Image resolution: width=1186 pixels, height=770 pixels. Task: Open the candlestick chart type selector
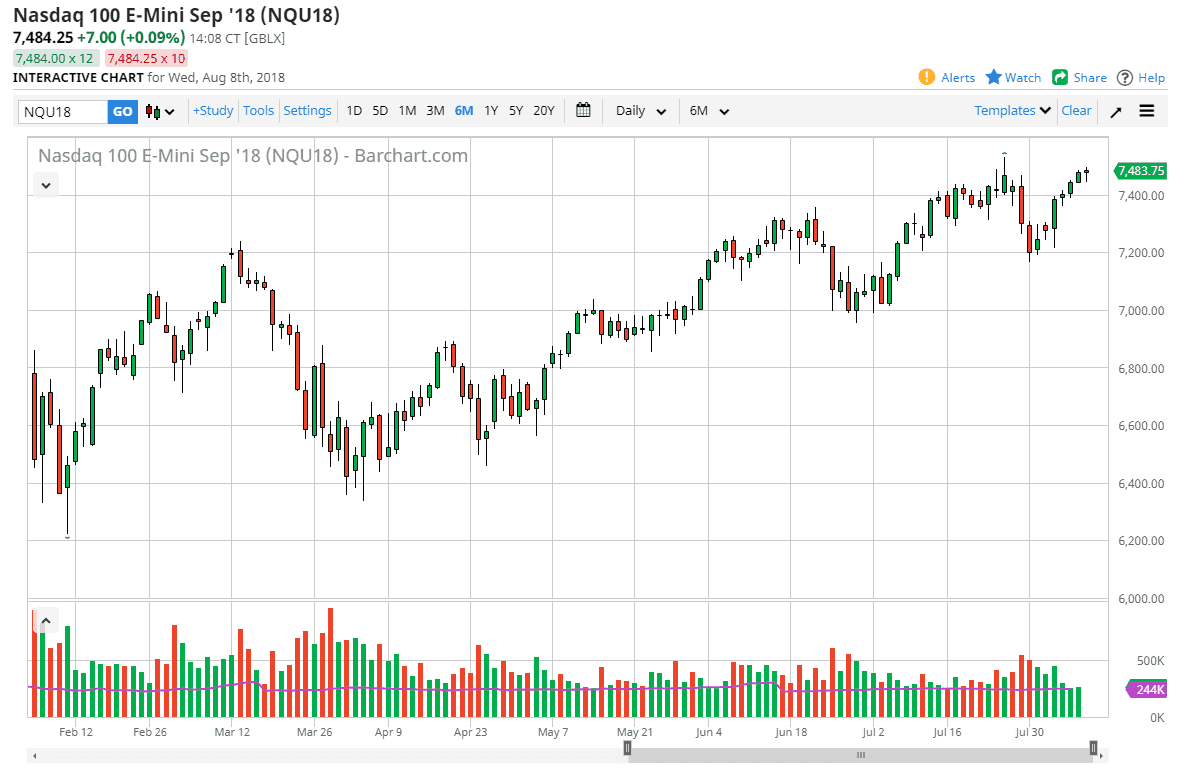[x=160, y=111]
